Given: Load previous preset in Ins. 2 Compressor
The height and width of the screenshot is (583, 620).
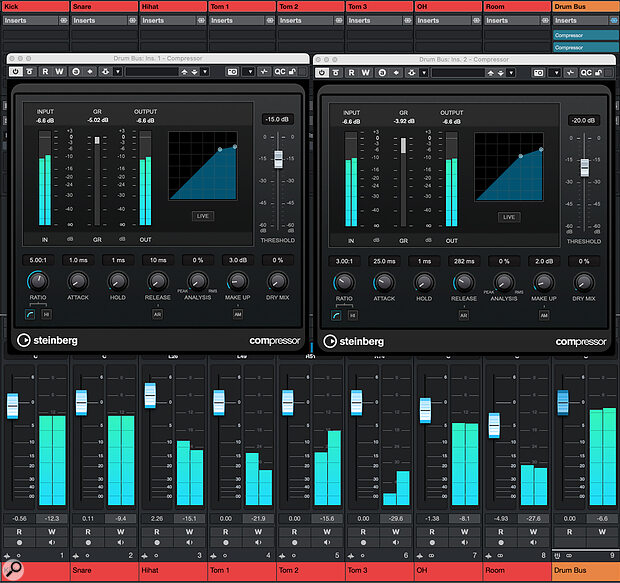Looking at the screenshot, I should tap(491, 73).
